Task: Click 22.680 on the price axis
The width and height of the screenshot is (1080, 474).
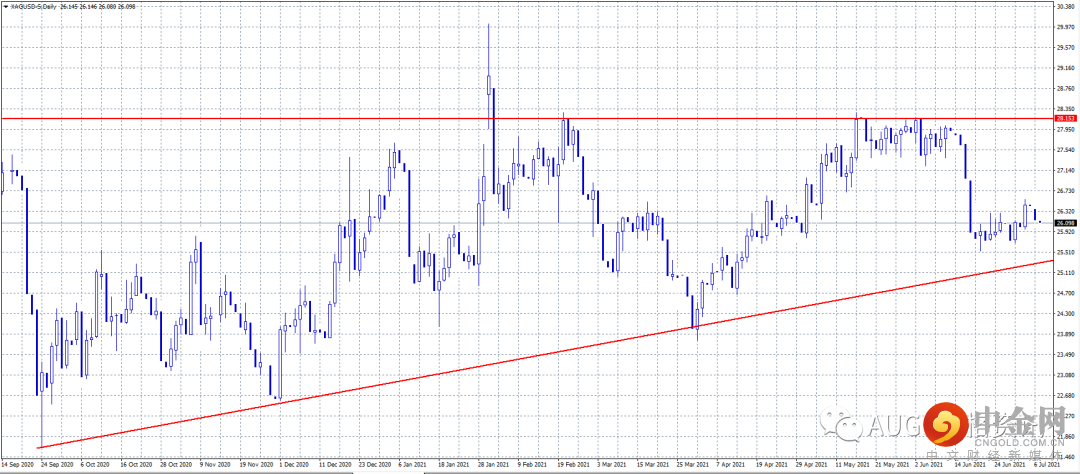Action: point(1066,395)
